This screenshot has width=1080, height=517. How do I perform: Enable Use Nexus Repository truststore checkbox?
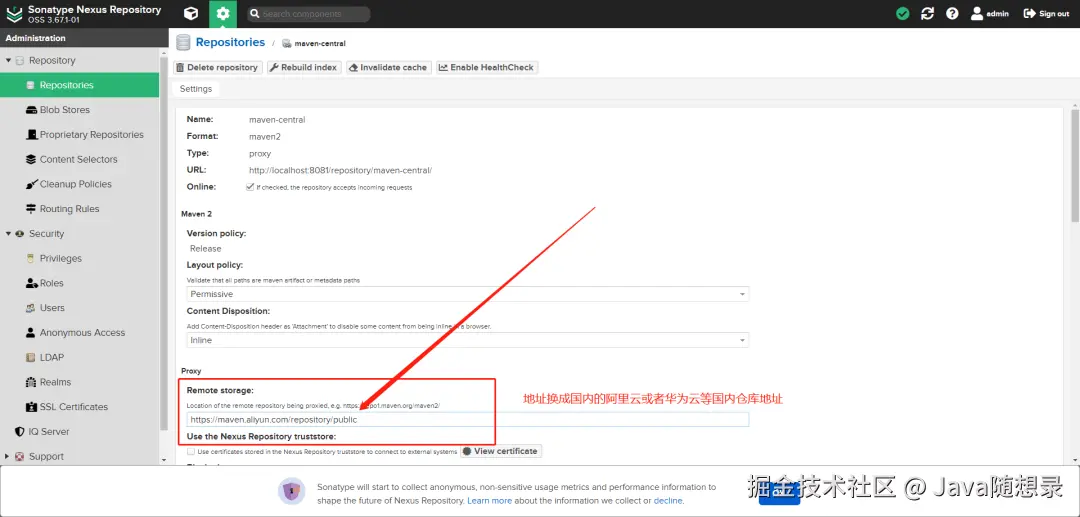point(191,452)
